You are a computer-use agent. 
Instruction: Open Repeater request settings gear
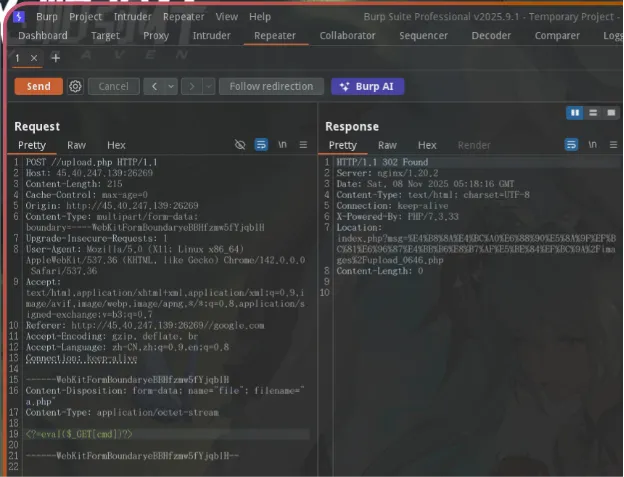[75, 86]
